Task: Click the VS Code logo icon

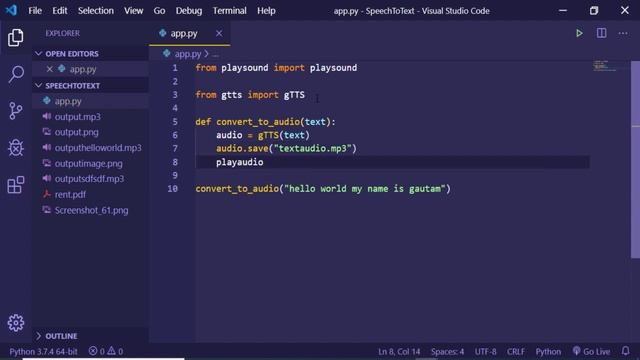Action: coord(11,10)
